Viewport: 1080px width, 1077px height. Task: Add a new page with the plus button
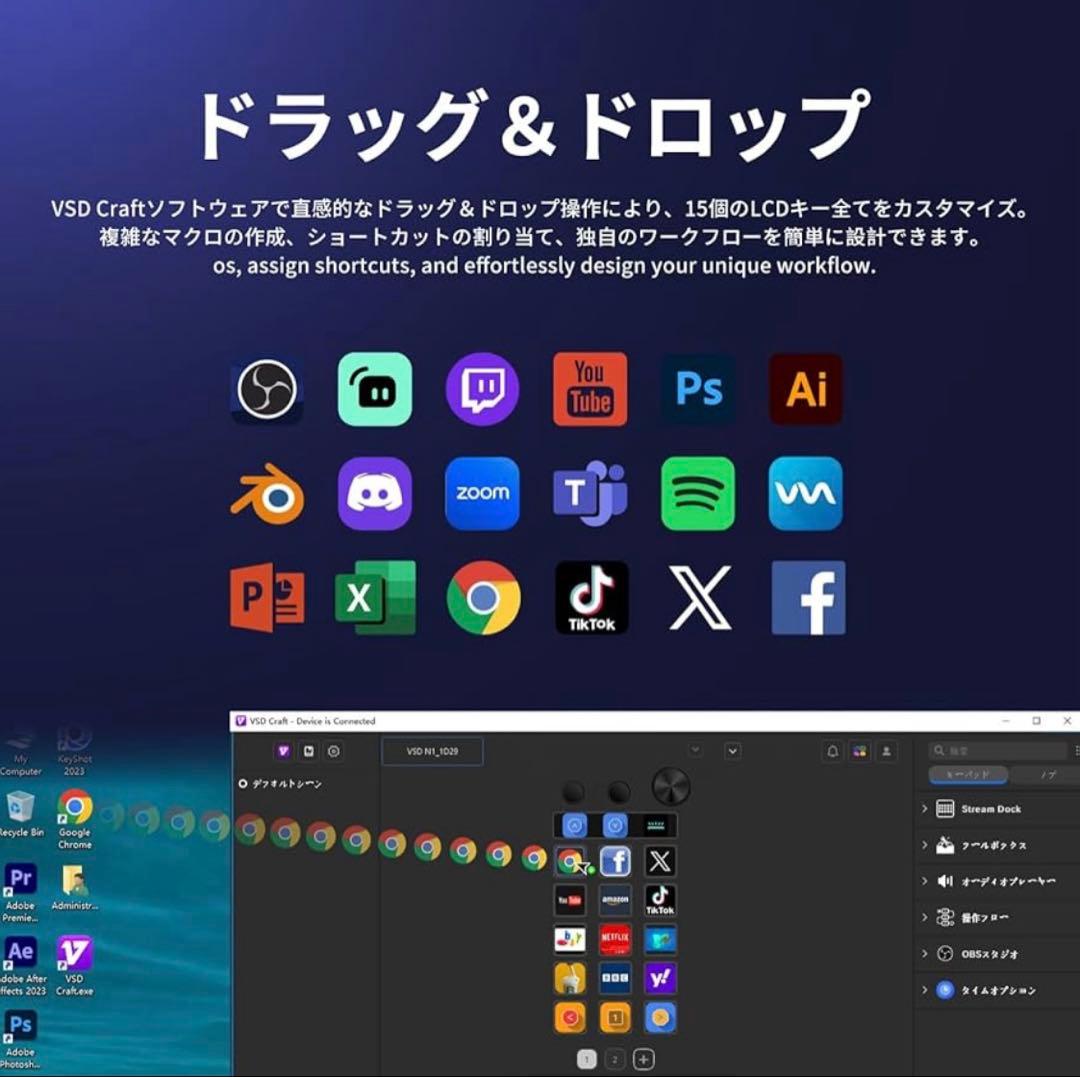click(x=643, y=1059)
